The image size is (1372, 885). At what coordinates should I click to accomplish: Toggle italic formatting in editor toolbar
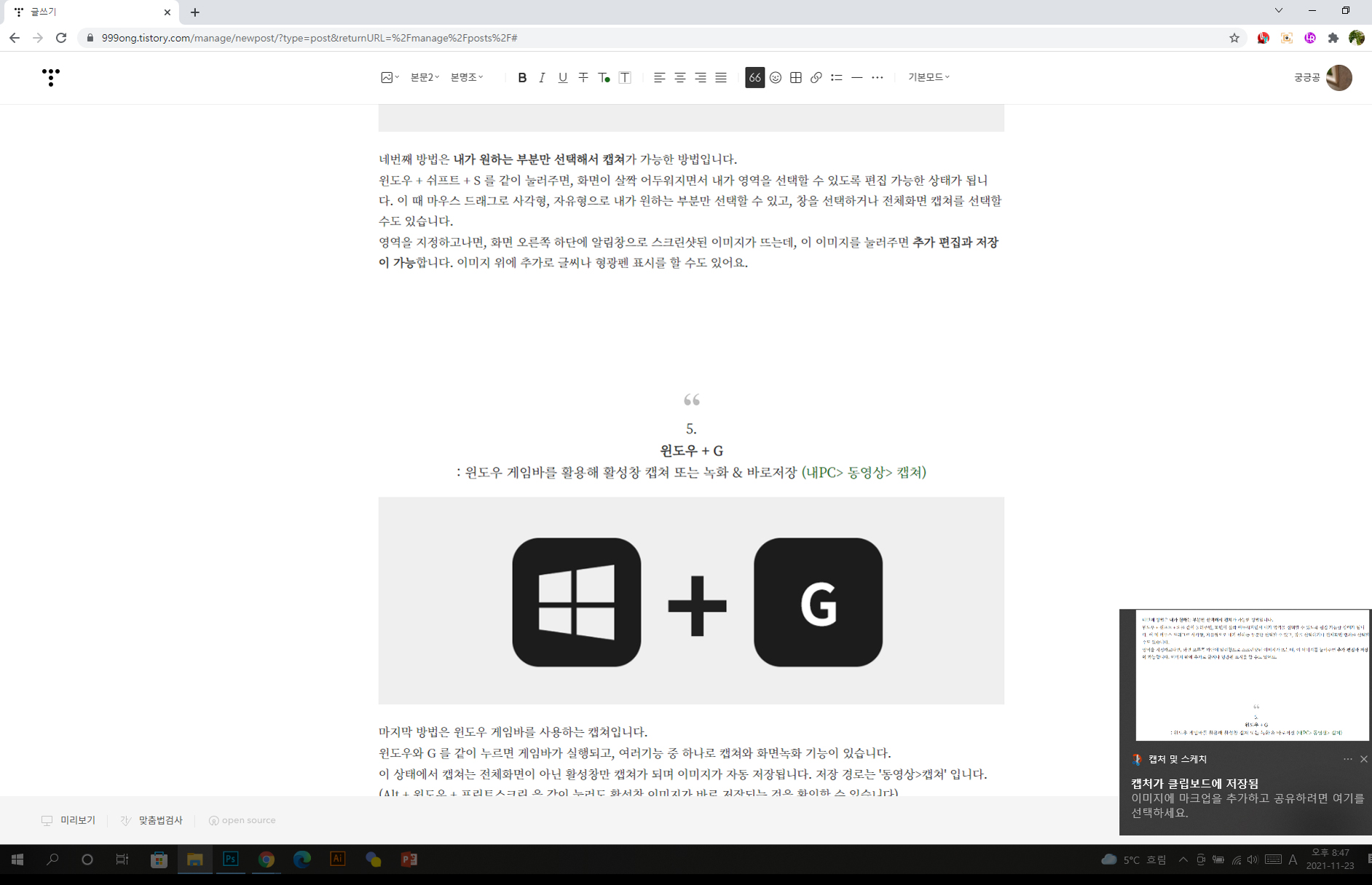click(x=542, y=77)
